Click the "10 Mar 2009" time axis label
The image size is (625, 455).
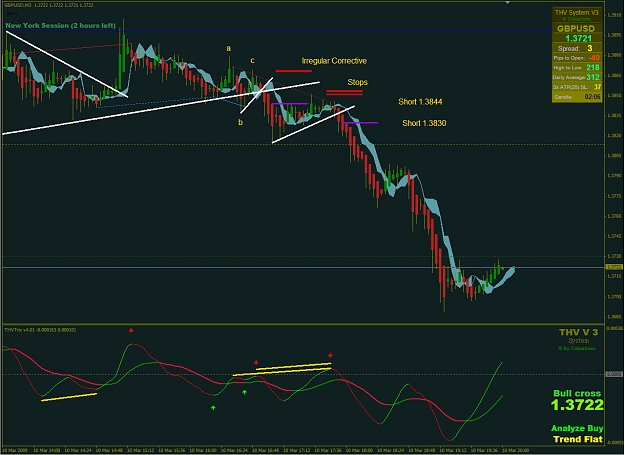pyautogui.click(x=16, y=451)
